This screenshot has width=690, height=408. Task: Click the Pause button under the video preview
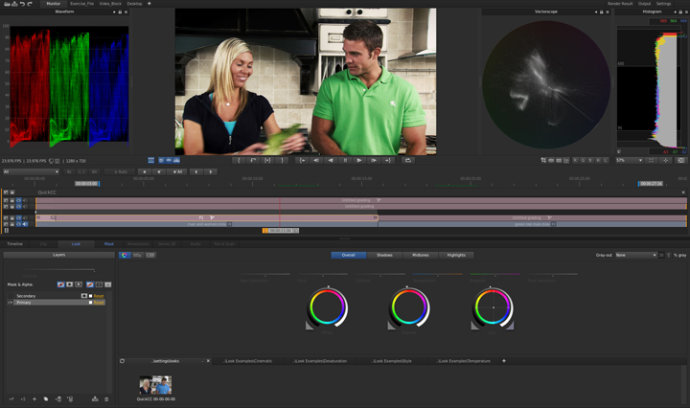[x=346, y=160]
